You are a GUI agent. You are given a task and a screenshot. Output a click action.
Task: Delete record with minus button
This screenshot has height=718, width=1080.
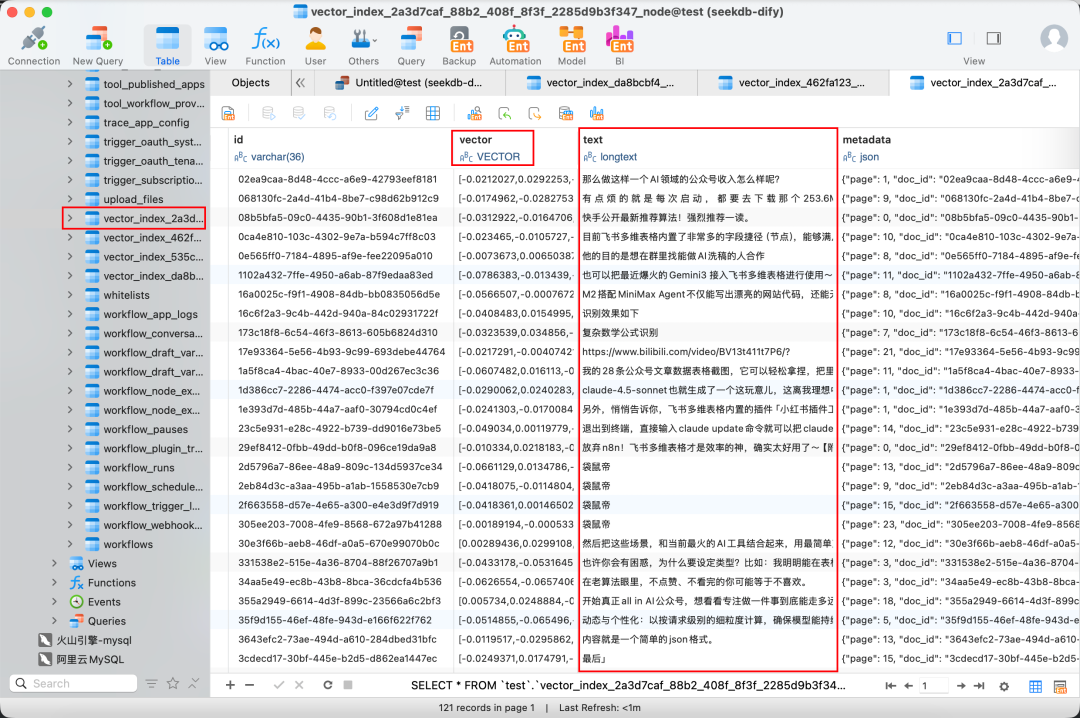point(249,685)
